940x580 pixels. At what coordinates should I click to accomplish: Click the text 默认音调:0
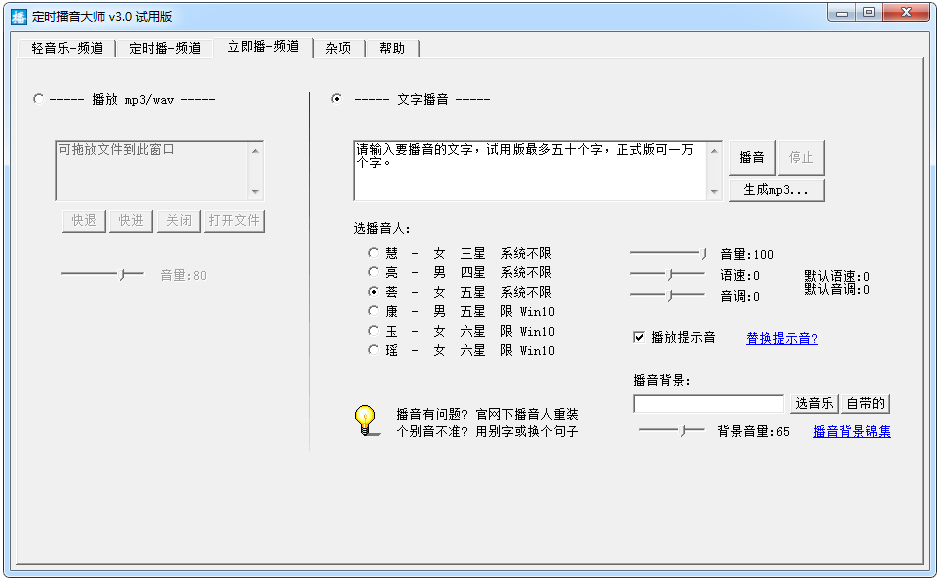[837, 290]
